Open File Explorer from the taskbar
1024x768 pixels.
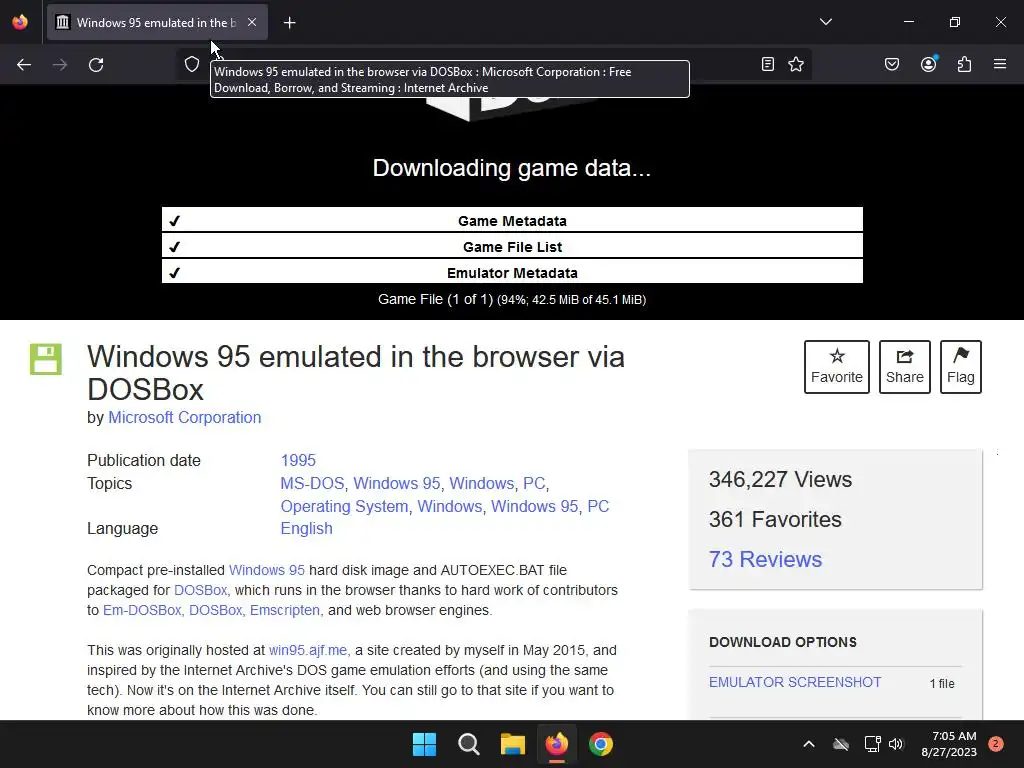(x=513, y=744)
